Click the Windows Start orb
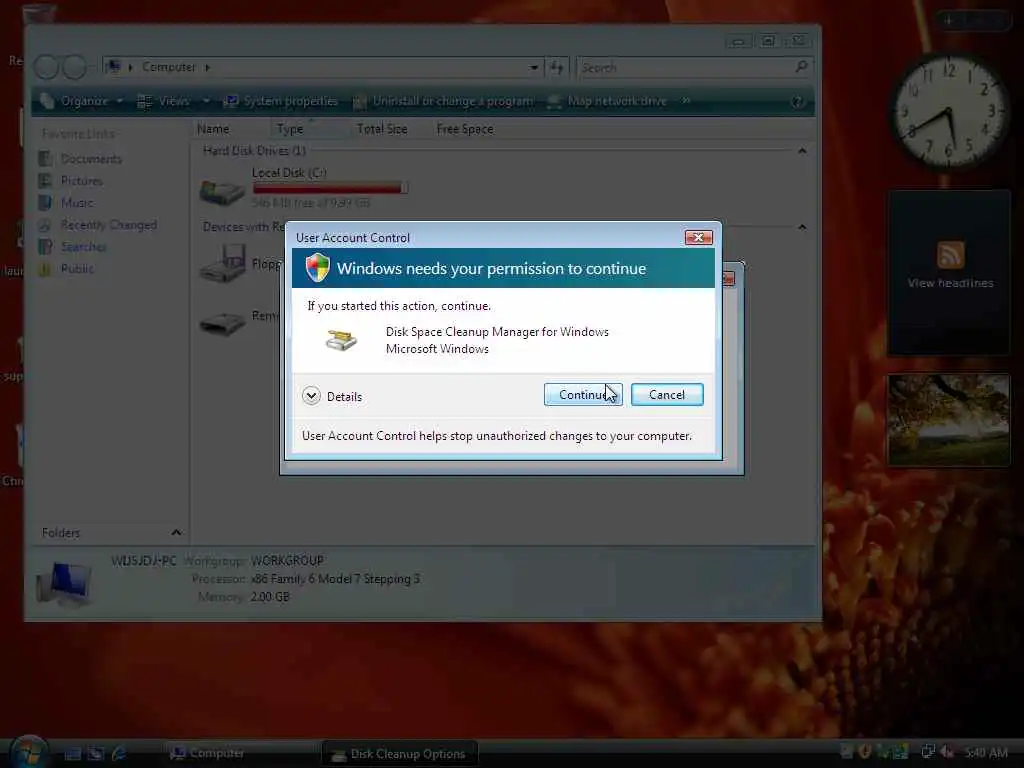 click(x=27, y=751)
